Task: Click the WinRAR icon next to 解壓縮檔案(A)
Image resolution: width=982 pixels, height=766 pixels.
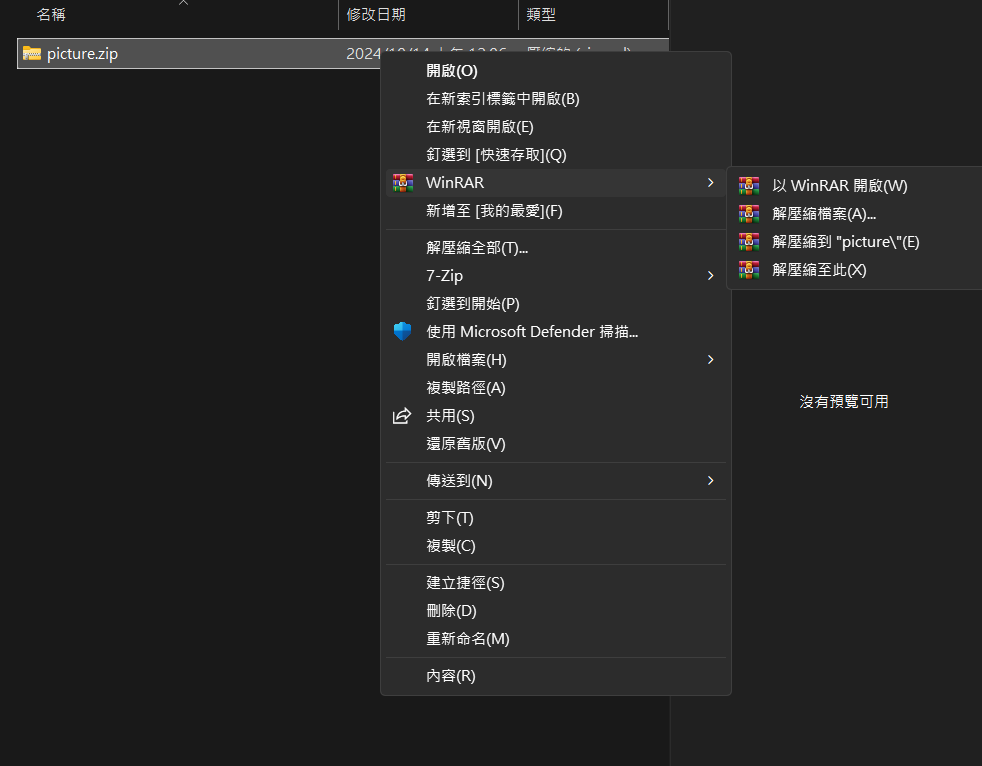Action: coord(748,213)
